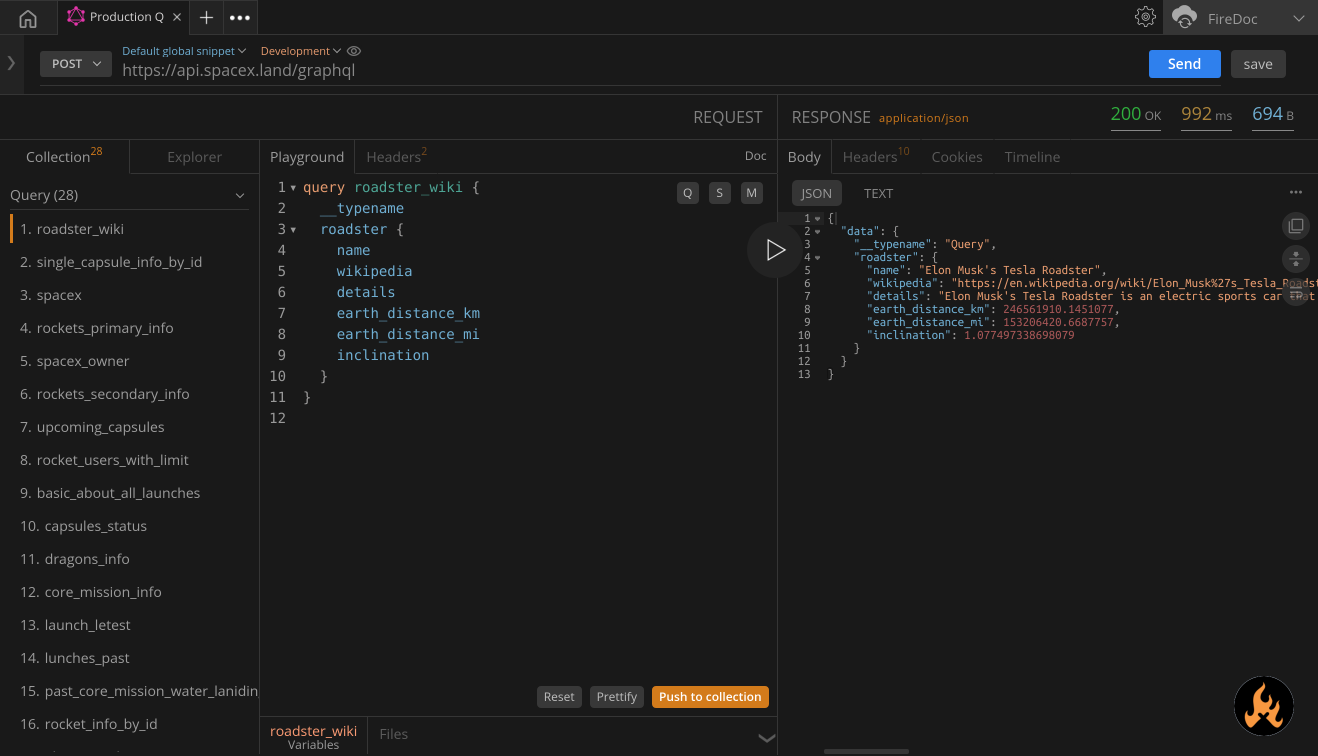Open the request Headers tab
The height and width of the screenshot is (756, 1318).
(x=396, y=156)
